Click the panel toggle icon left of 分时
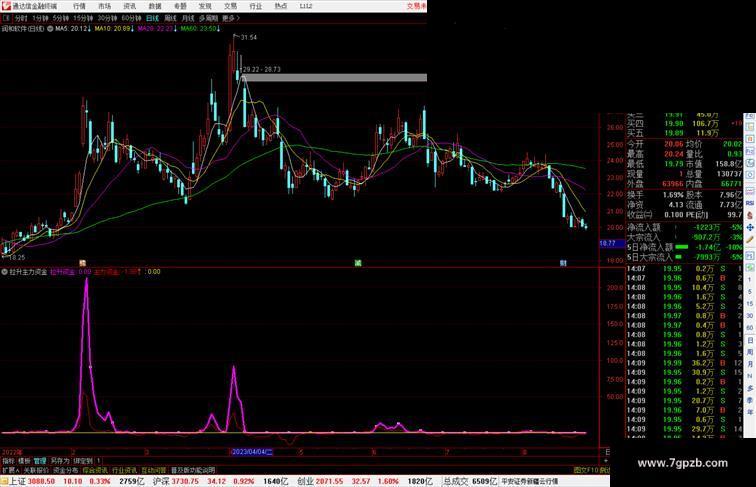Image resolution: width=756 pixels, height=487 pixels. coord(6,18)
